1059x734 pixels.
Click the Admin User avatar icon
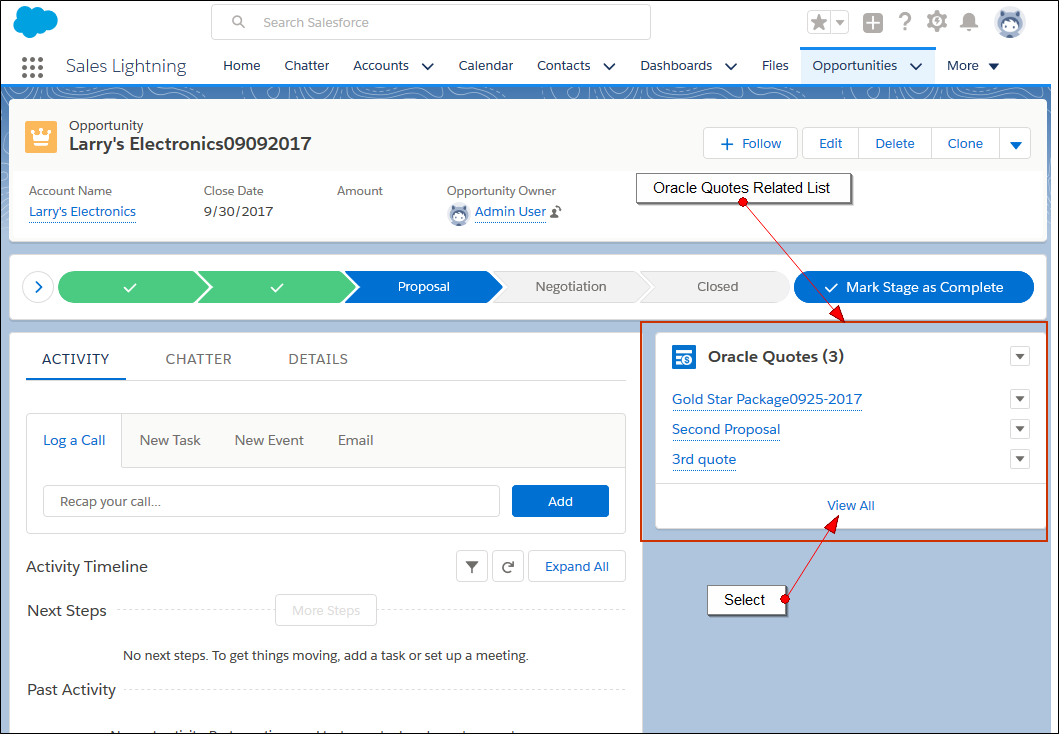[x=459, y=214]
